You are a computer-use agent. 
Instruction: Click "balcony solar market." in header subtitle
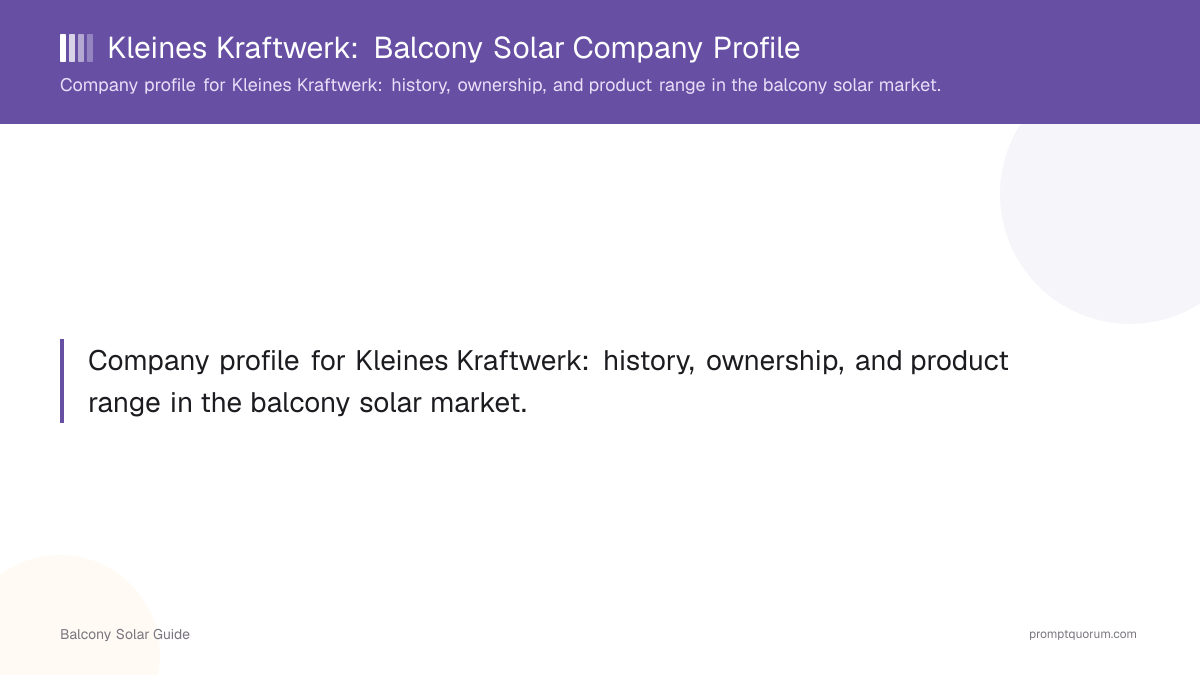(x=852, y=85)
